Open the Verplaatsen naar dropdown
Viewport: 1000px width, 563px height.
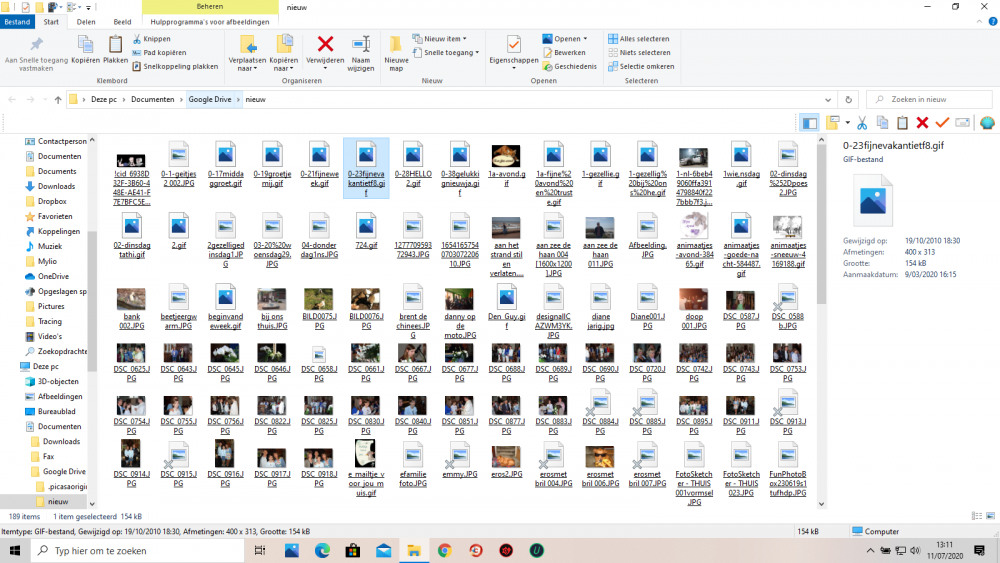click(247, 64)
